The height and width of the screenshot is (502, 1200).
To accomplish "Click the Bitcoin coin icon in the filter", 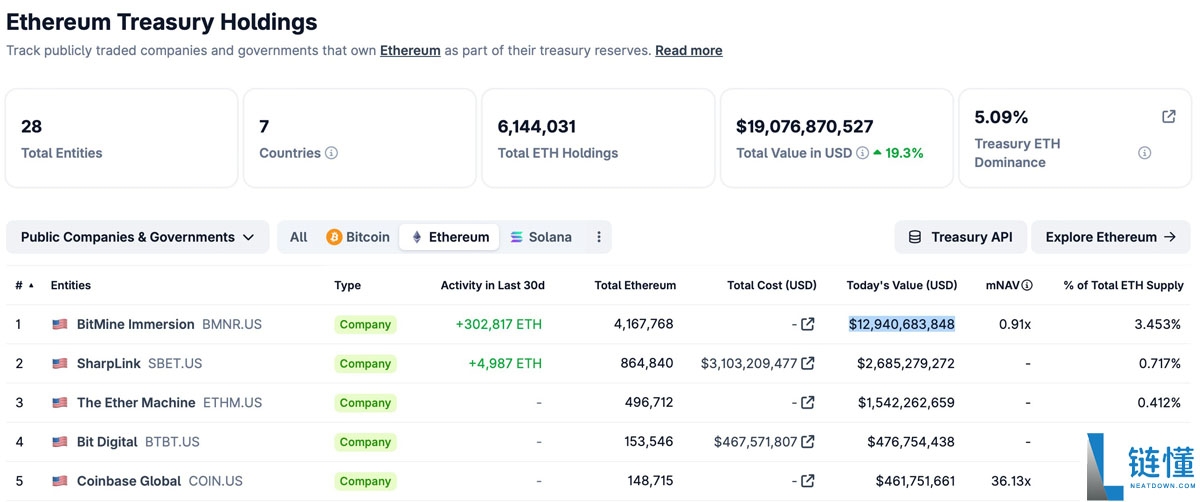I will [x=334, y=237].
